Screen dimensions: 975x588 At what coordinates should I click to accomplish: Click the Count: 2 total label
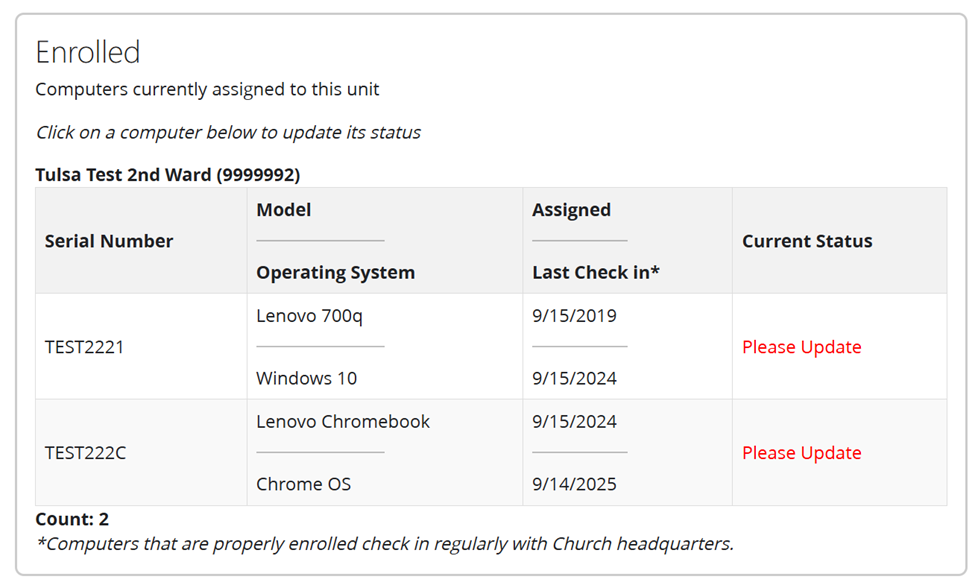pyautogui.click(x=72, y=519)
